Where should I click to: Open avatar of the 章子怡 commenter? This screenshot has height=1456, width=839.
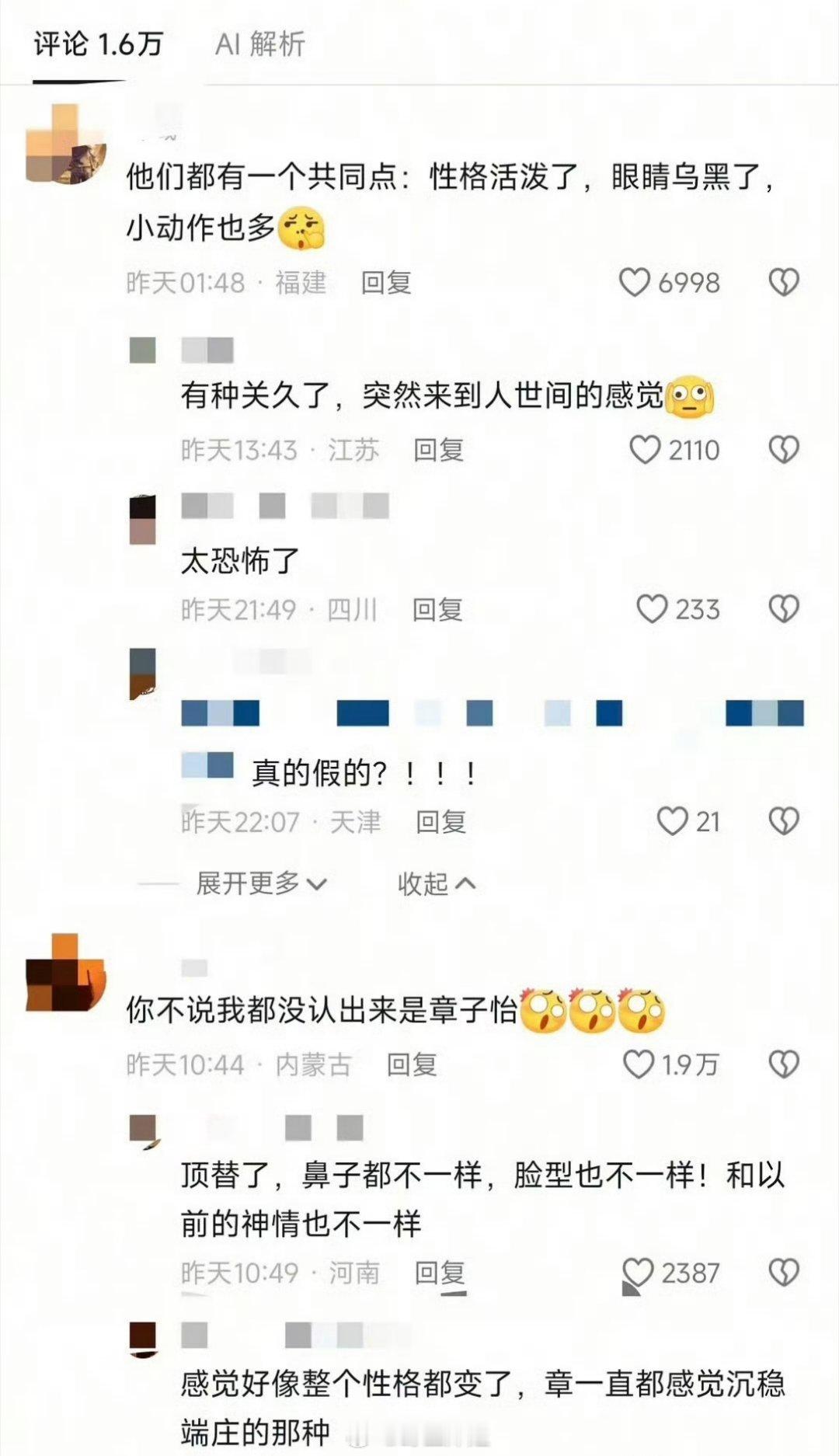point(65,973)
